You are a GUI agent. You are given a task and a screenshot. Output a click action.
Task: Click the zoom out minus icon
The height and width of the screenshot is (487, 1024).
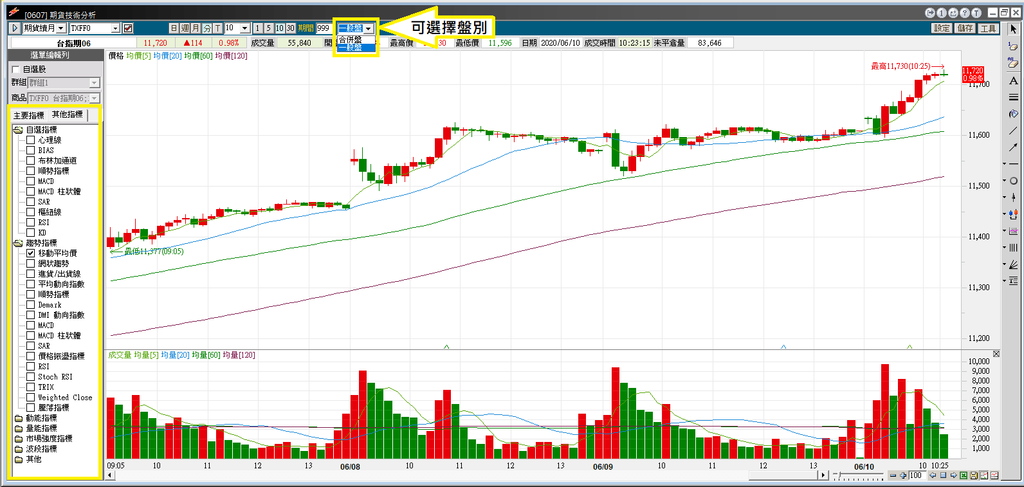(894, 475)
